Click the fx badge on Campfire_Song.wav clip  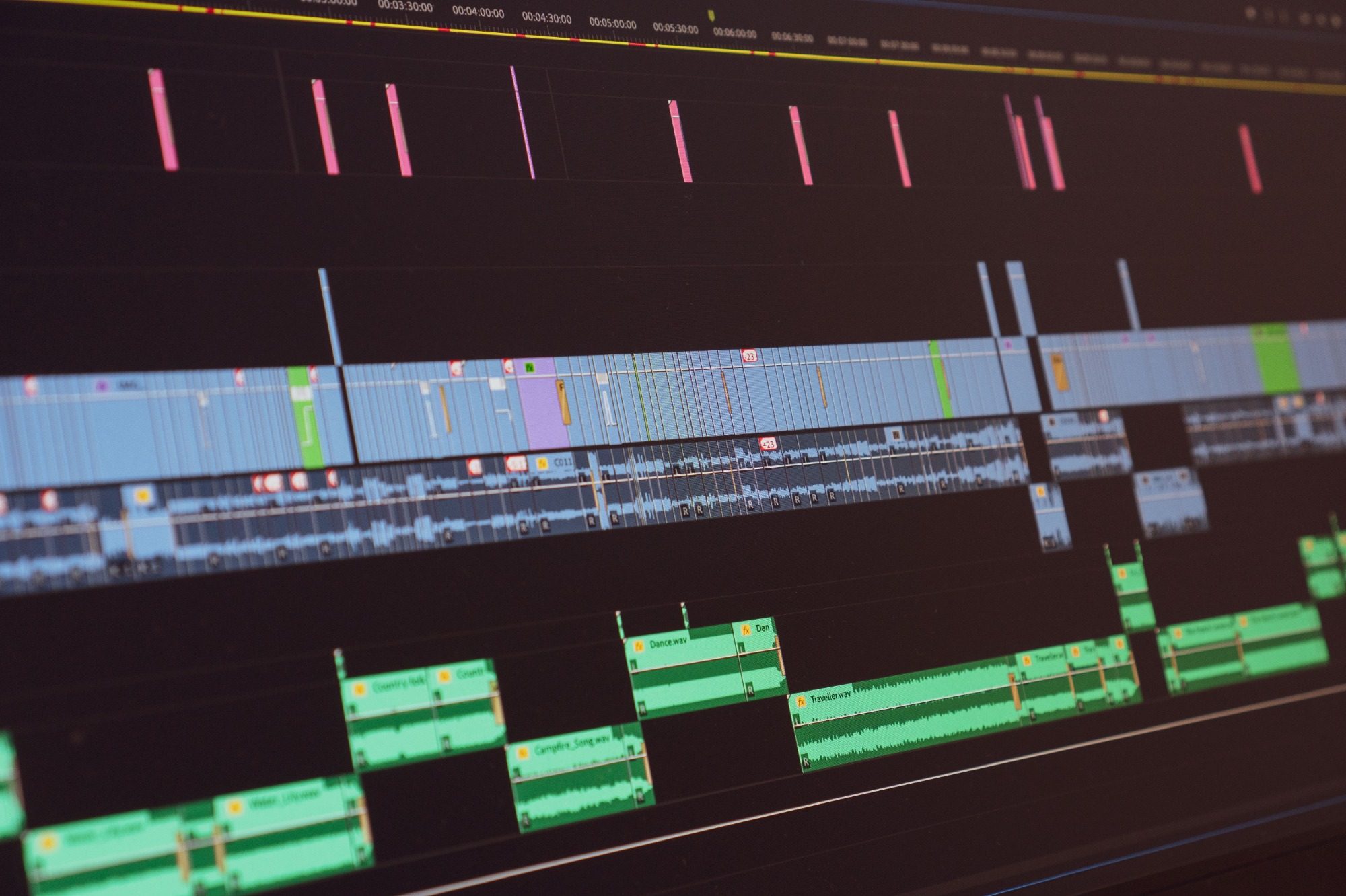(522, 753)
